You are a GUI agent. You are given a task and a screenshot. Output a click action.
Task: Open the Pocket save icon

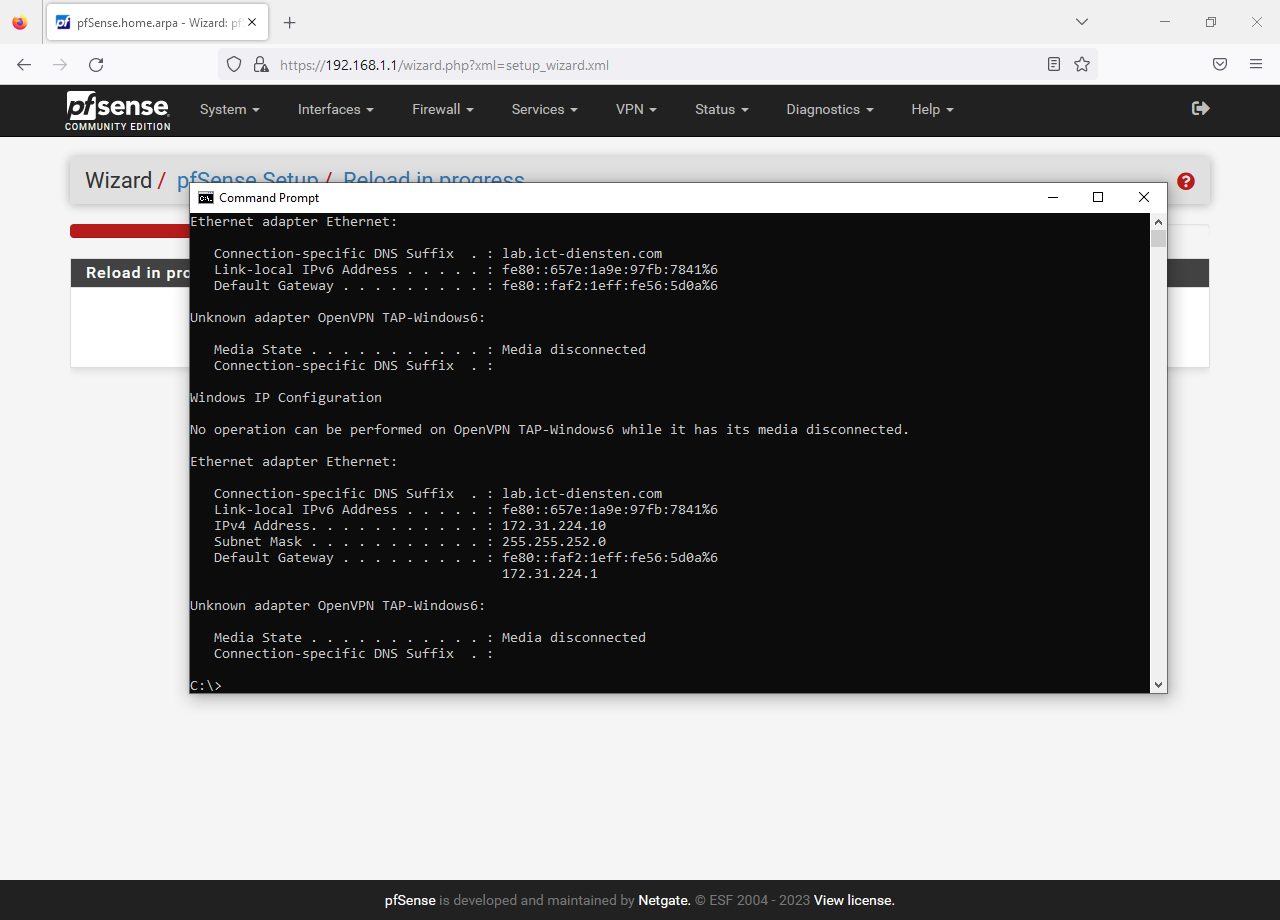pyautogui.click(x=1220, y=64)
